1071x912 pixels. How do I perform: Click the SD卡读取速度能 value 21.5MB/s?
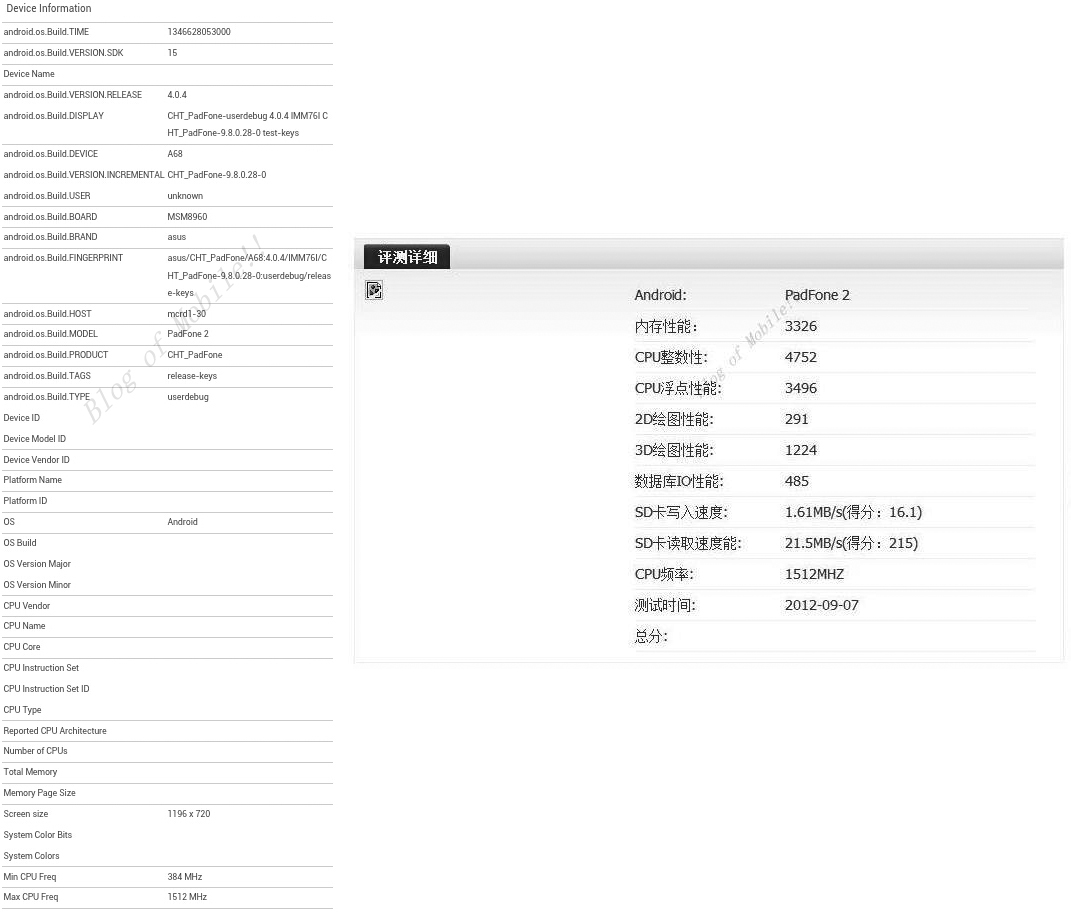coord(851,544)
